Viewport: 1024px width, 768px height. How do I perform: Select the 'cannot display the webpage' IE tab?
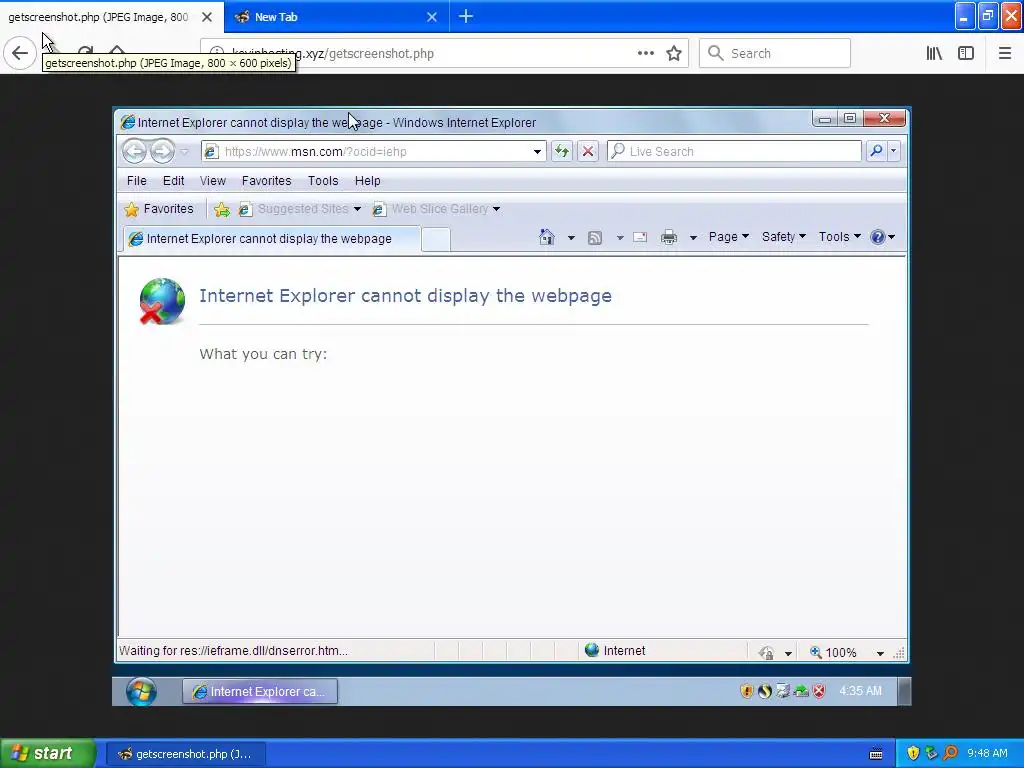(271, 239)
